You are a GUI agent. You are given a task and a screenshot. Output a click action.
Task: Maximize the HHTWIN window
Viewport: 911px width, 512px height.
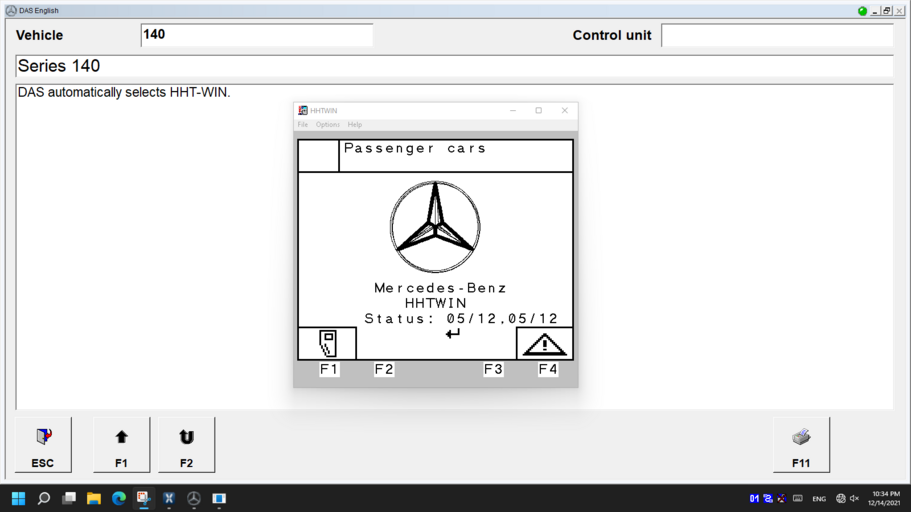point(539,110)
